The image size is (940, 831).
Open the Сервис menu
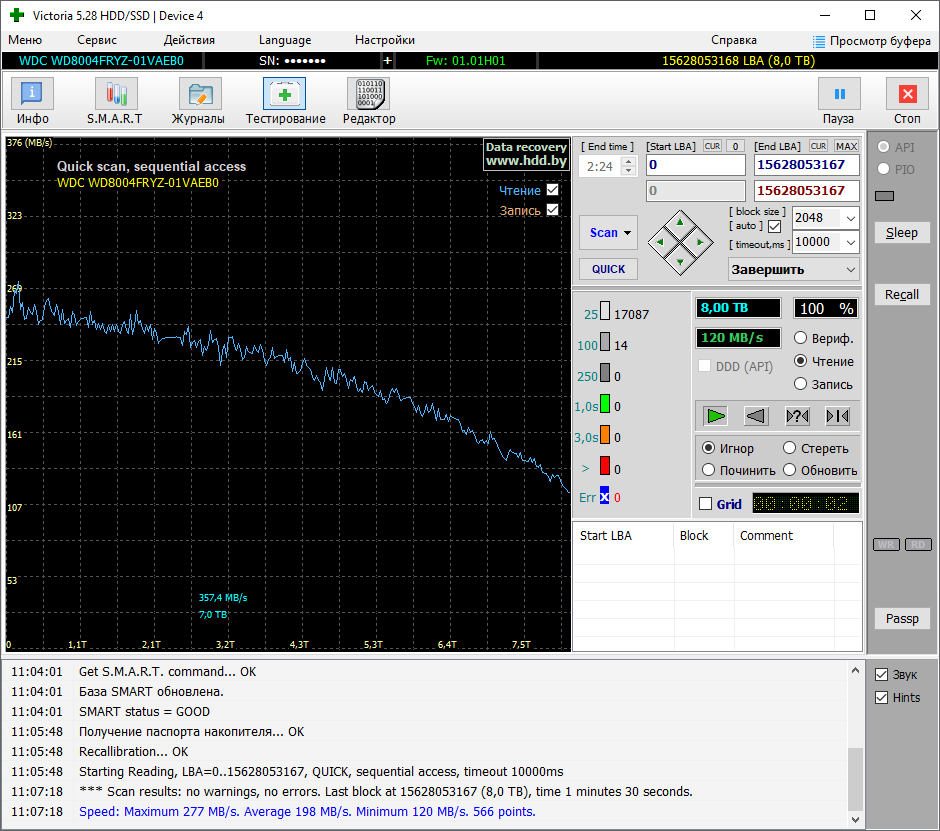[97, 40]
